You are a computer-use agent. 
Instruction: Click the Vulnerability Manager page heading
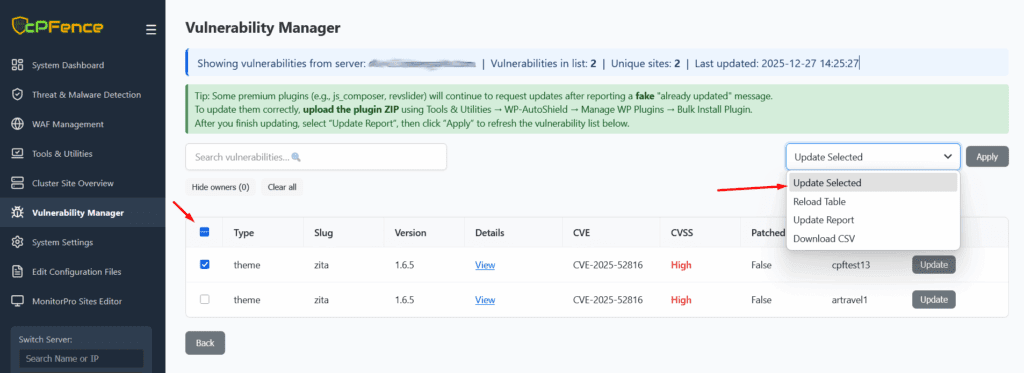coord(263,27)
